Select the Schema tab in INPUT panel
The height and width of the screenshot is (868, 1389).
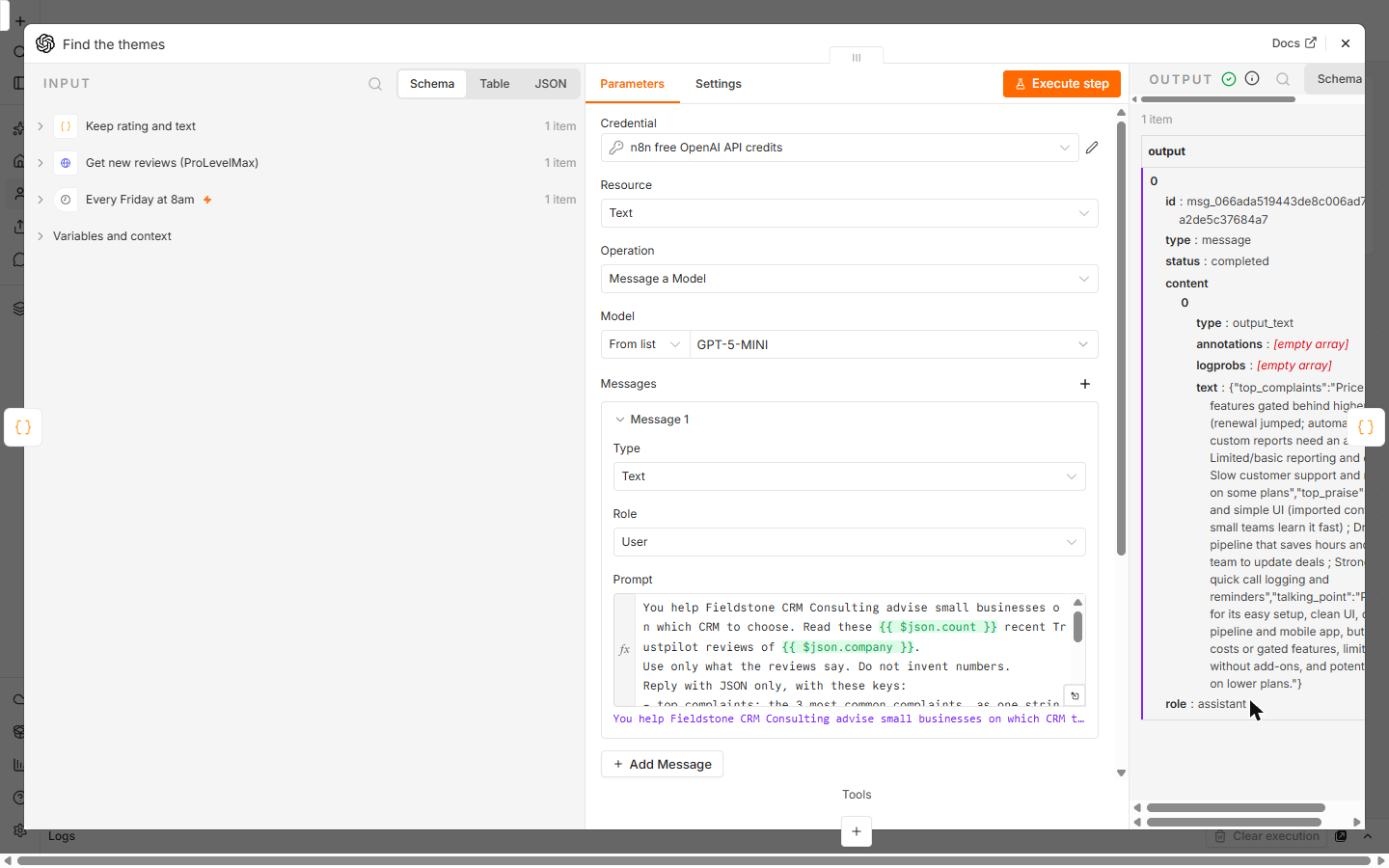tap(432, 84)
